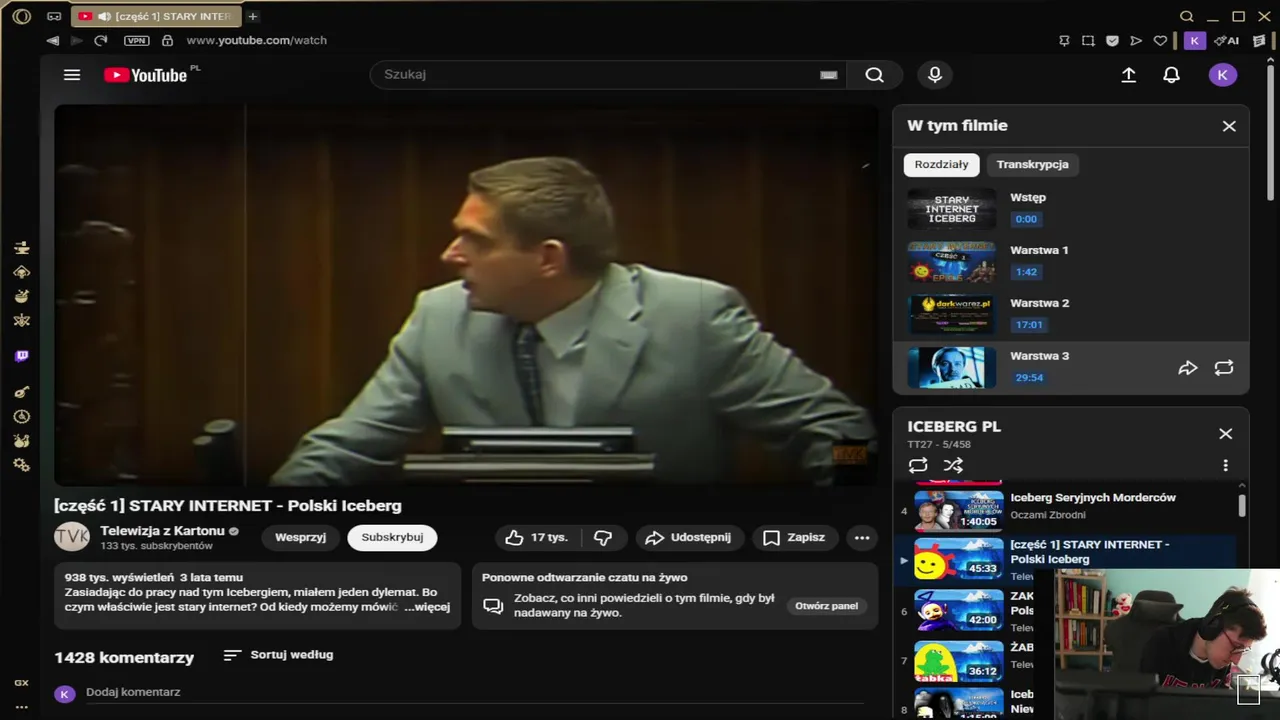Reload the current page
This screenshot has width=1280, height=720.
point(100,41)
